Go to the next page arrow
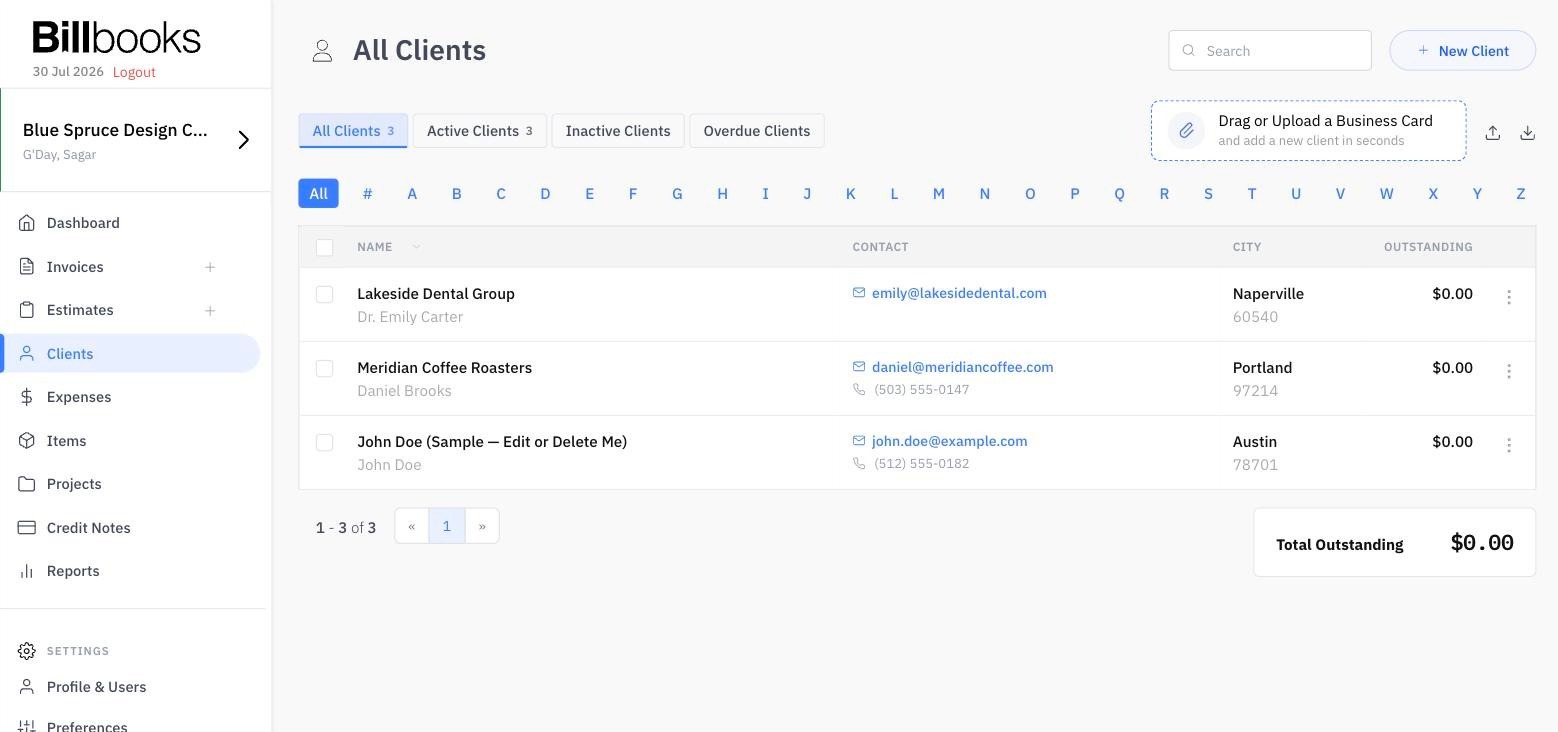Screen dimensions: 1558x732 [482, 526]
